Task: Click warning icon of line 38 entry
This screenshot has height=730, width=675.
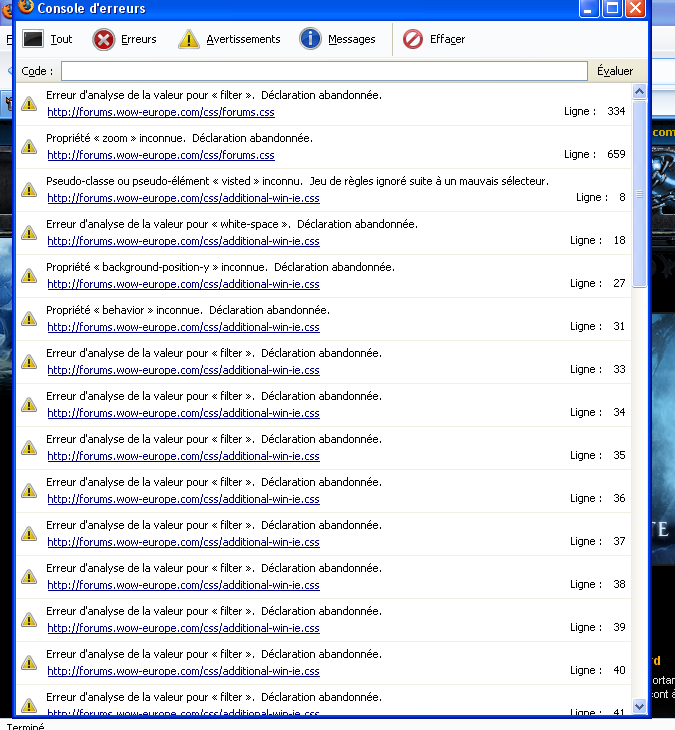Action: click(29, 576)
